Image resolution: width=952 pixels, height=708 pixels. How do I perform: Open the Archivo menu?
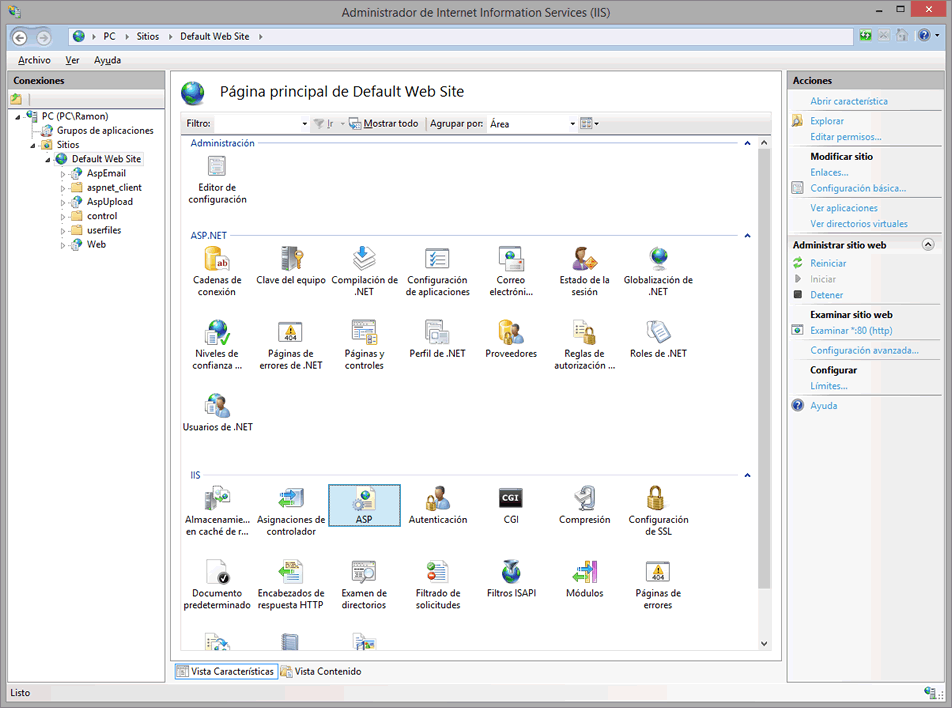point(34,60)
